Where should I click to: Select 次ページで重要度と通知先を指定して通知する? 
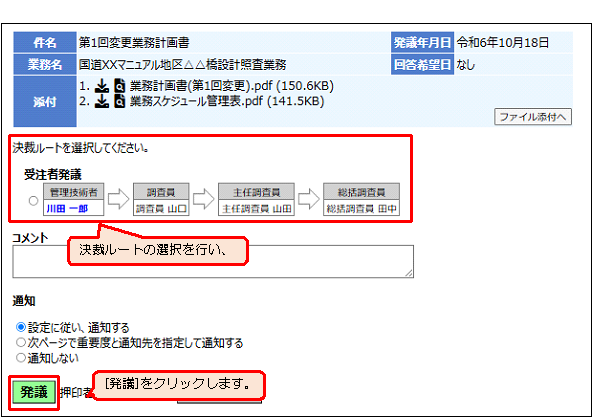[x=21, y=342]
